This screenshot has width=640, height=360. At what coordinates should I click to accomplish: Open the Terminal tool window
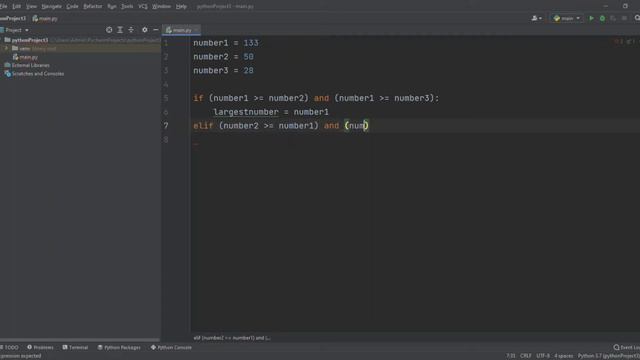(x=75, y=347)
